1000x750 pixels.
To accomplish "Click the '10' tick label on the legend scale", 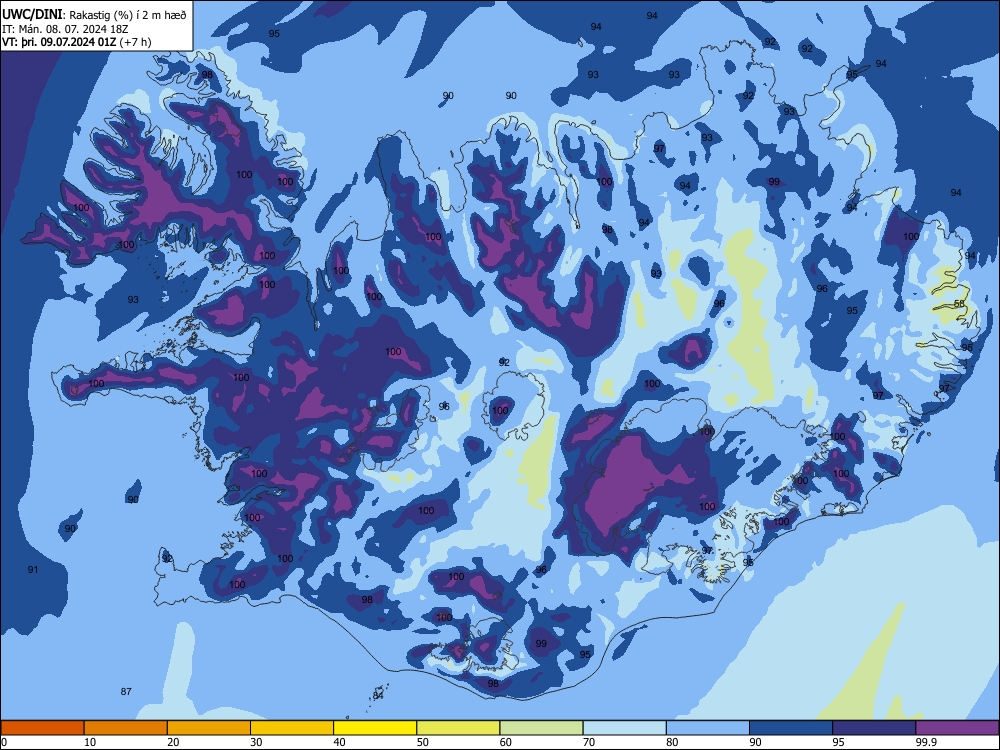I will (90, 742).
